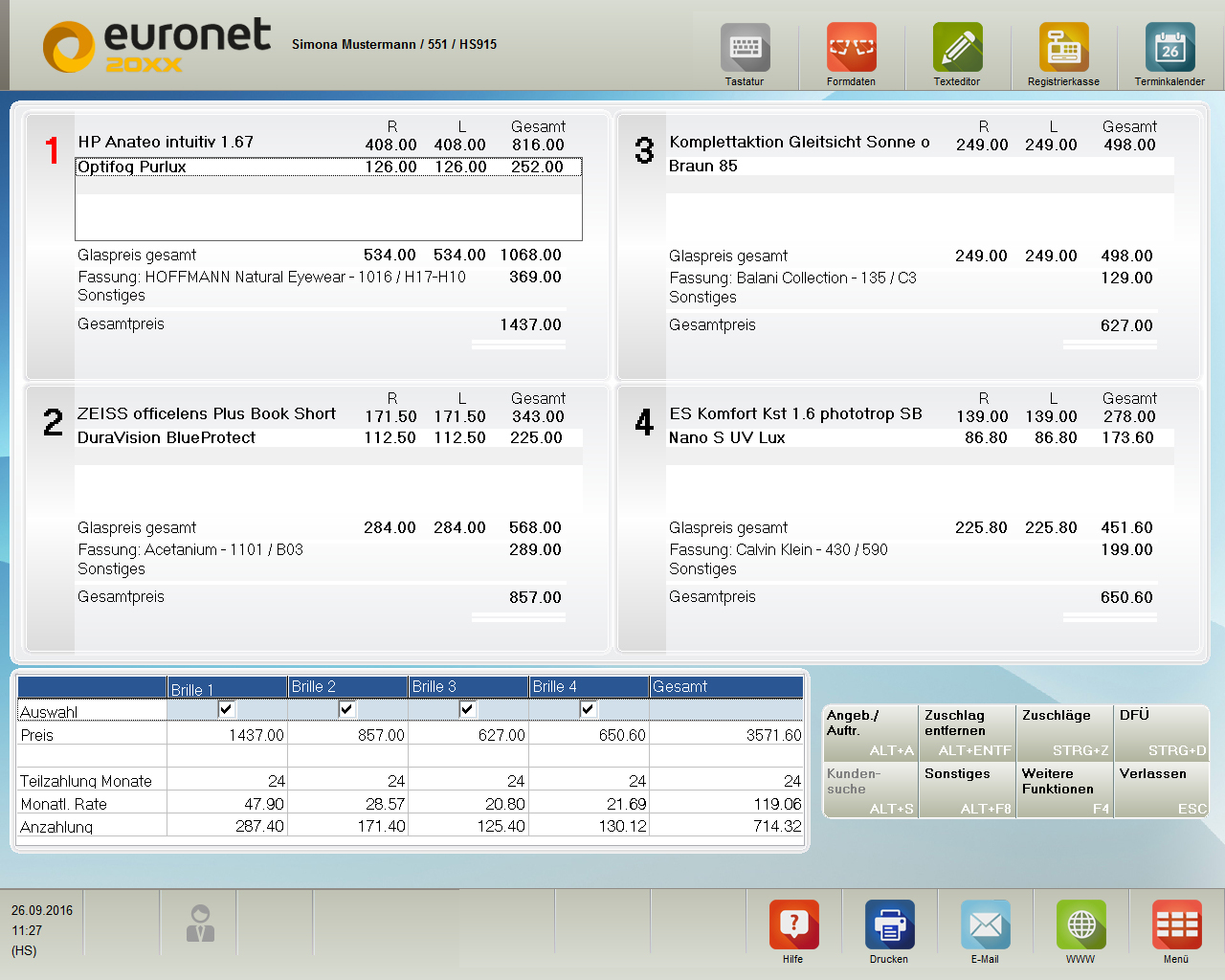Click the date 26.09.2016 in status area
The width and height of the screenshot is (1225, 980).
pos(42,910)
